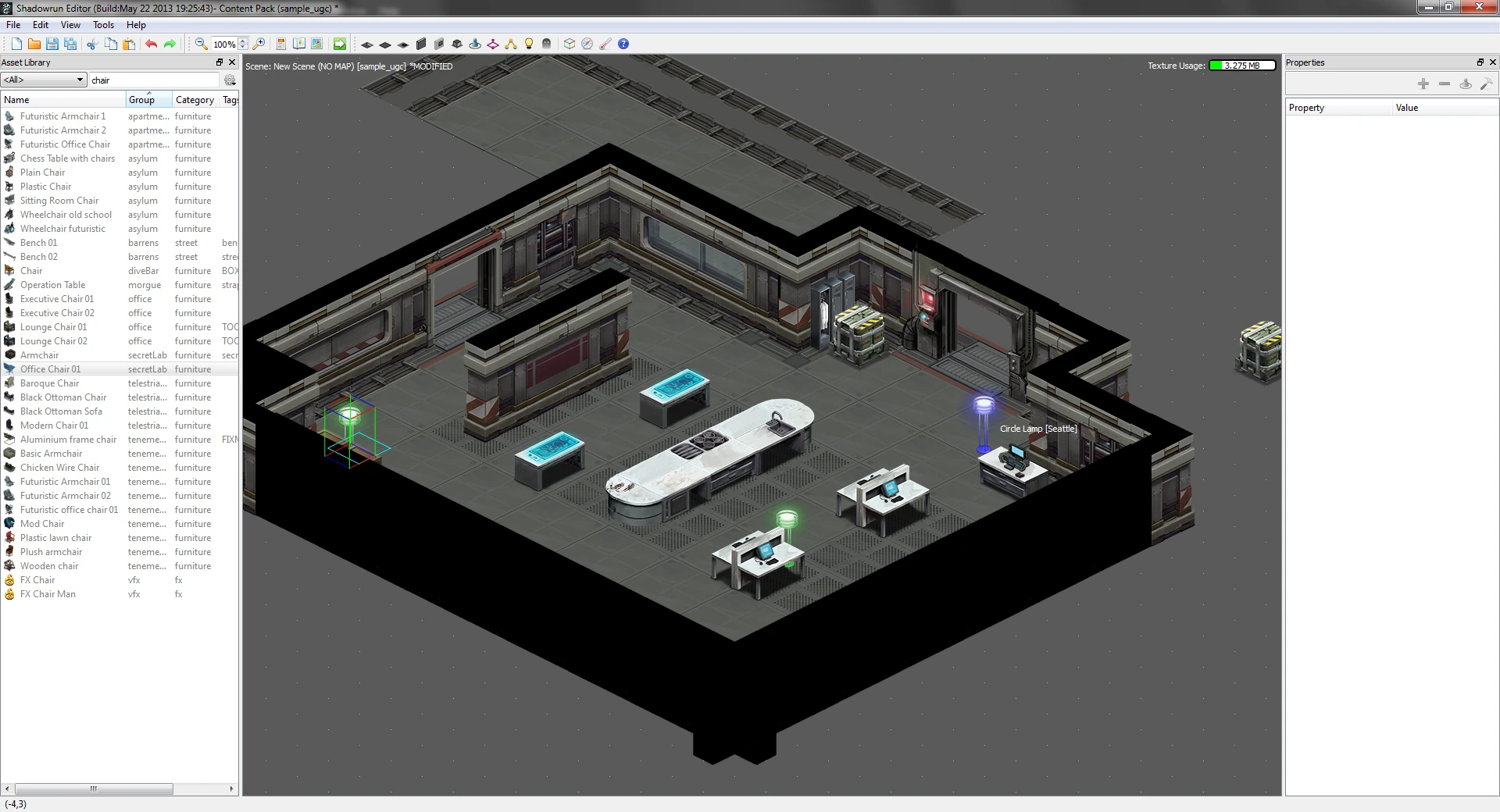1500x812 pixels.
Task: Click the Texture Usage progress bar
Action: pos(1242,66)
